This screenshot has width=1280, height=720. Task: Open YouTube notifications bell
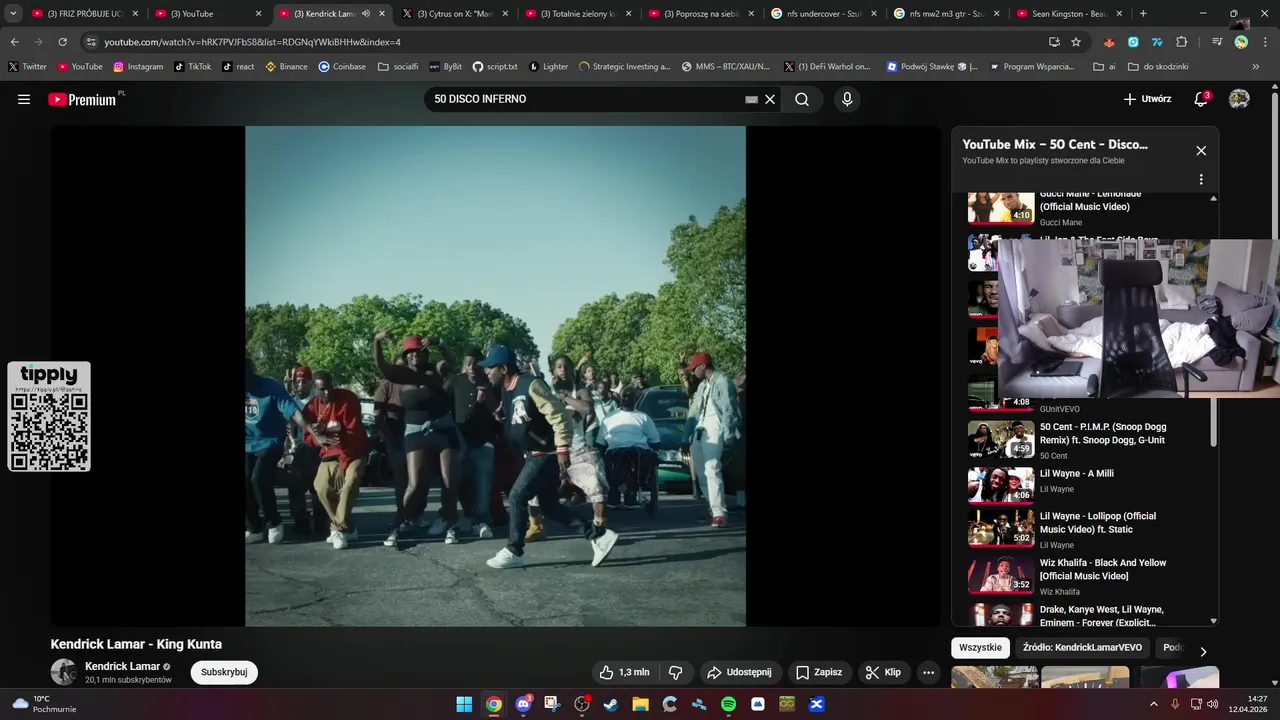pyautogui.click(x=1201, y=99)
